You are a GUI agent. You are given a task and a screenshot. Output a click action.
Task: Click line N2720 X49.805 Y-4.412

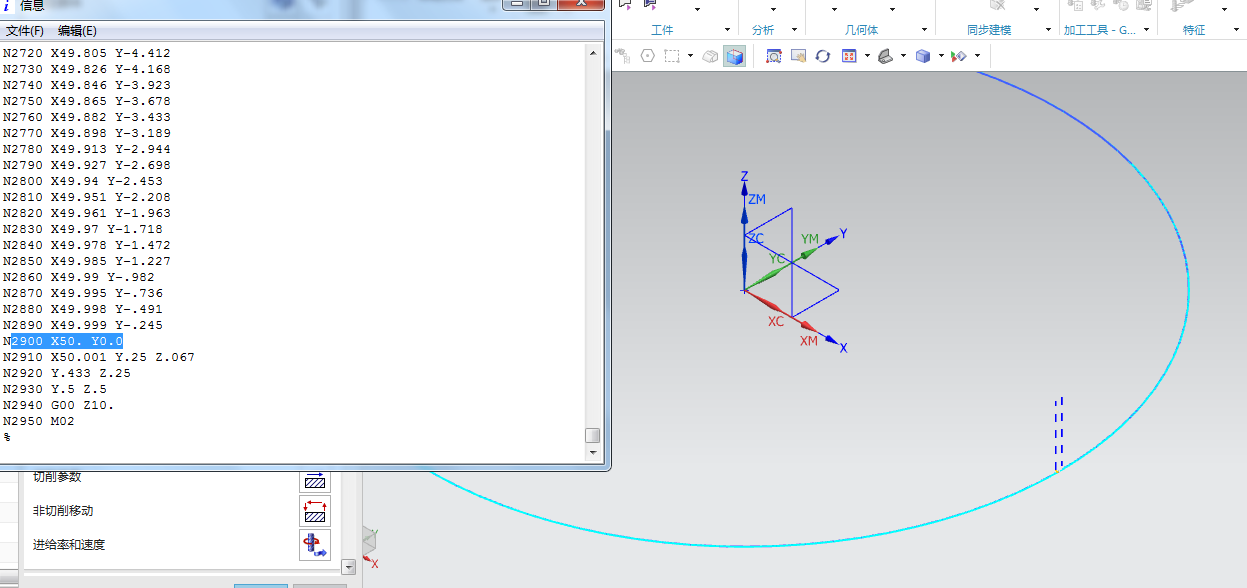pos(87,53)
